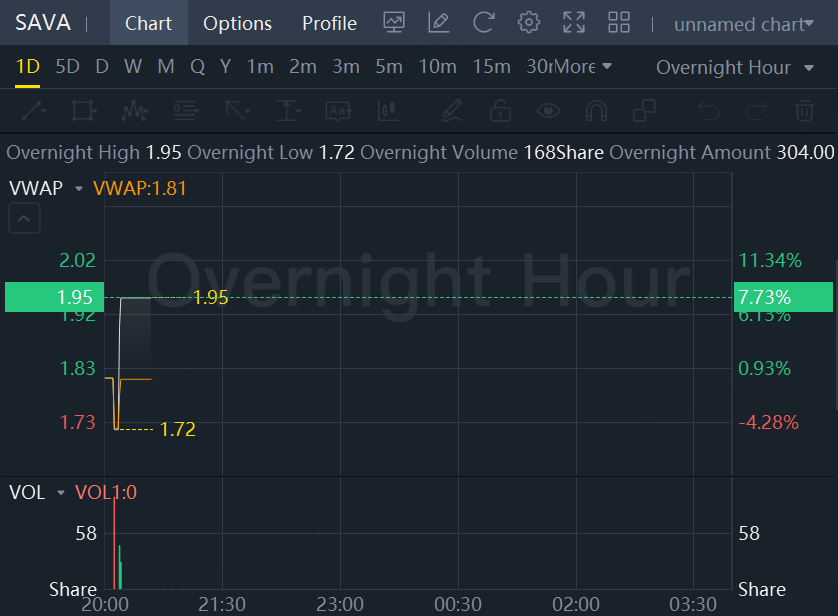Select the 5D timeframe button

click(x=67, y=67)
